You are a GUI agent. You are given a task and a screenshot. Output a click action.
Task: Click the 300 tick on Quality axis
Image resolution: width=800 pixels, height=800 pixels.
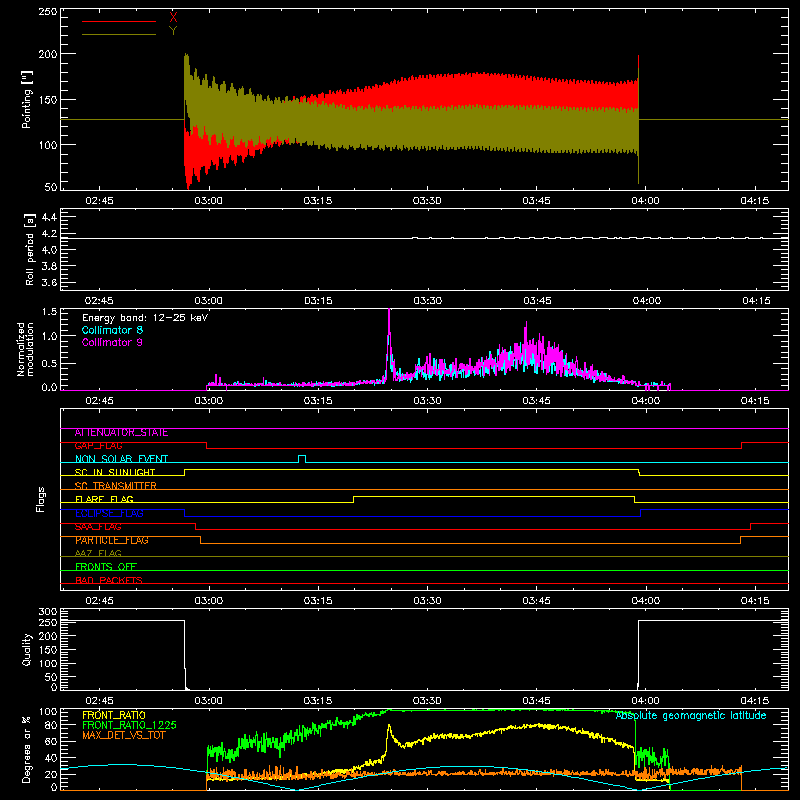click(48, 612)
